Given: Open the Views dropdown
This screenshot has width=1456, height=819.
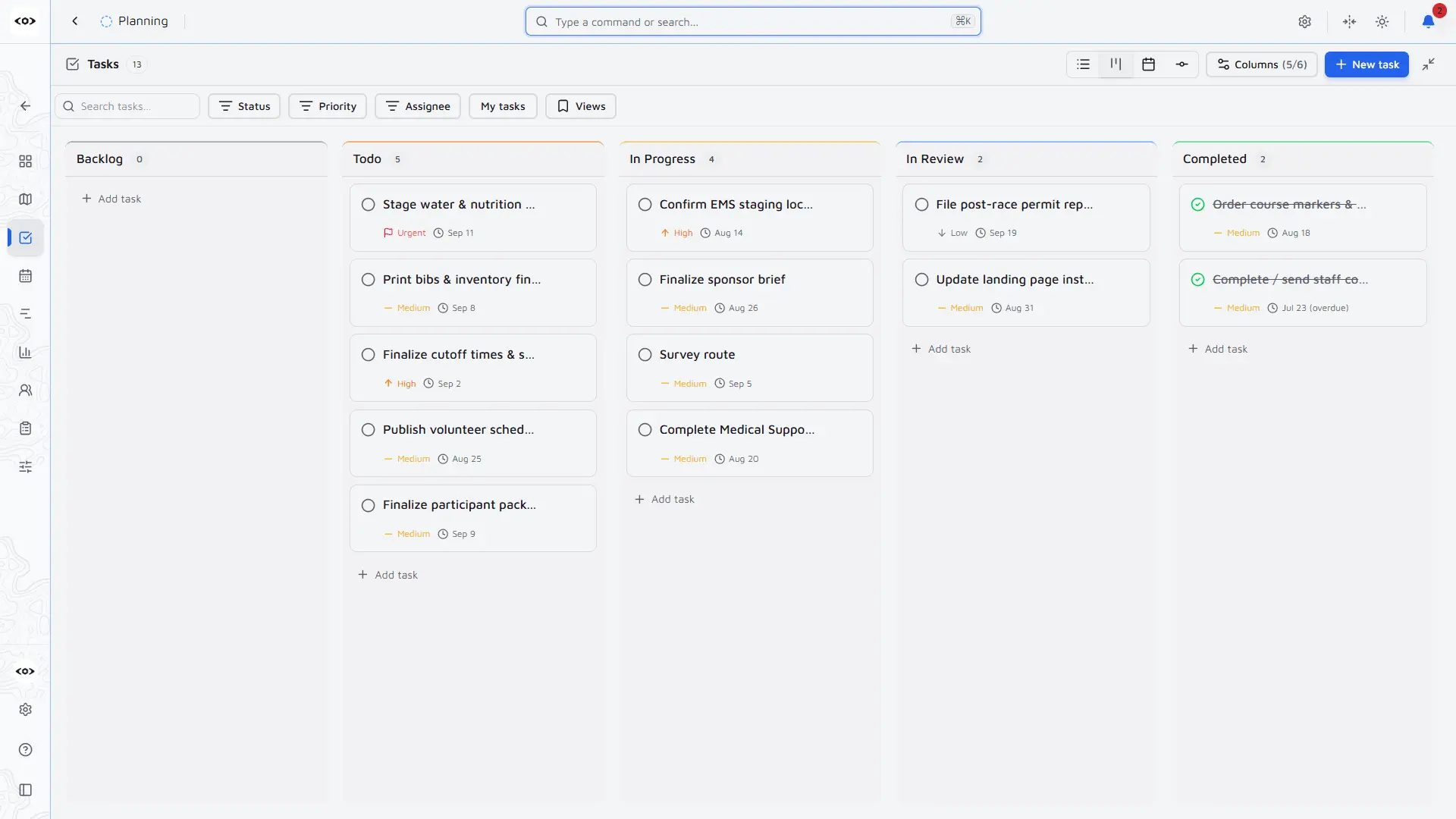Looking at the screenshot, I should pos(581,106).
